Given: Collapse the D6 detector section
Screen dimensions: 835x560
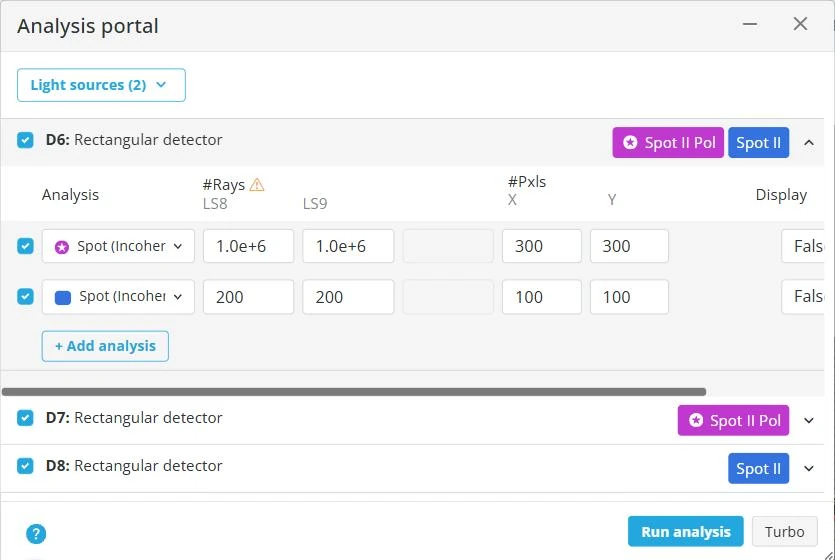Looking at the screenshot, I should pyautogui.click(x=809, y=143).
